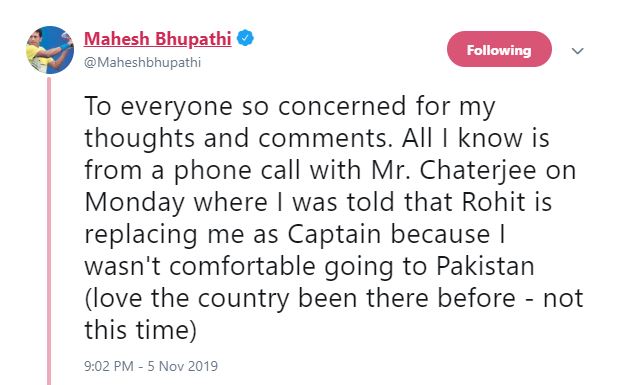Click the tweet opening words 'To everyone'
The width and height of the screenshot is (622, 385).
click(158, 107)
